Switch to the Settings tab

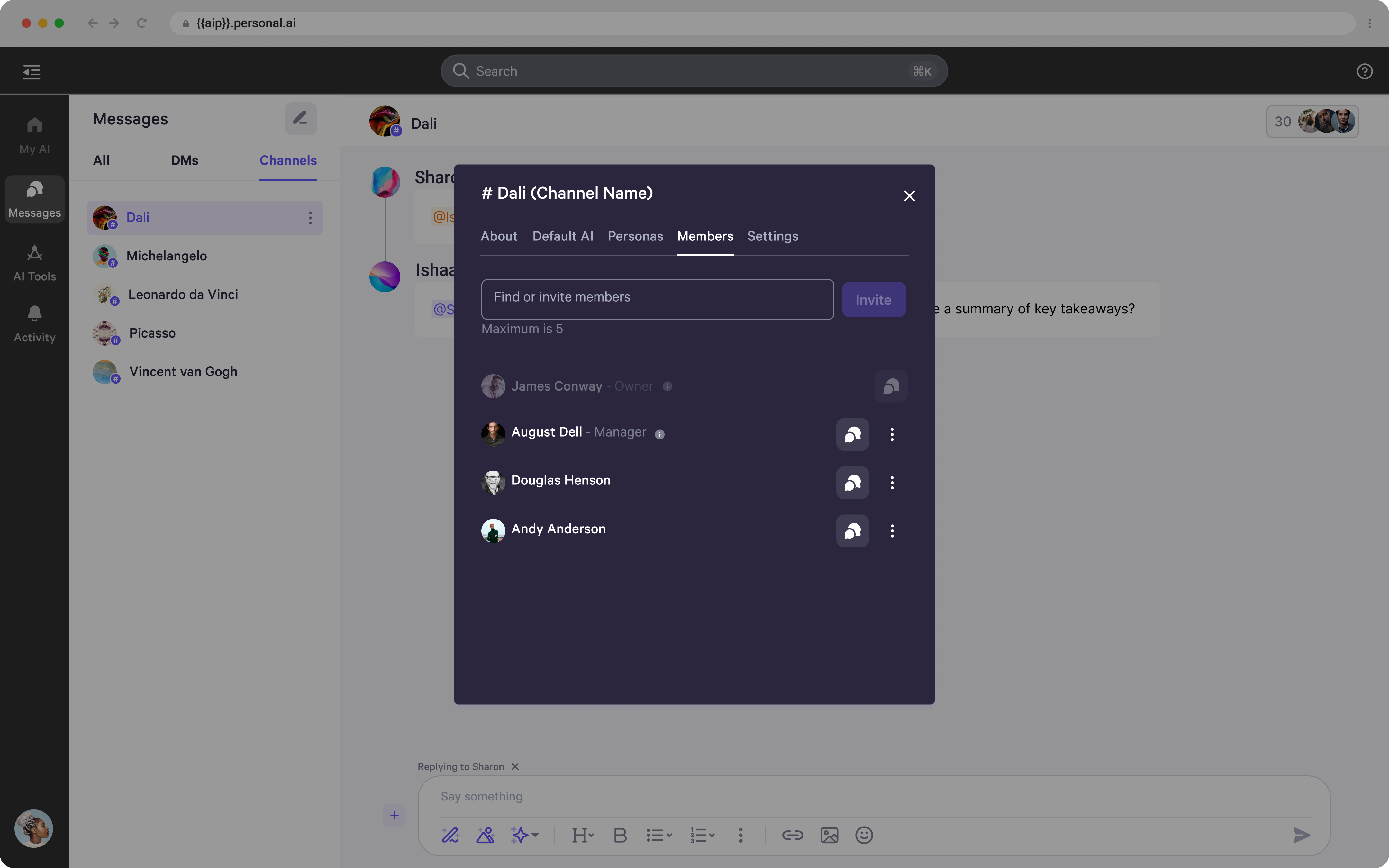(x=772, y=237)
